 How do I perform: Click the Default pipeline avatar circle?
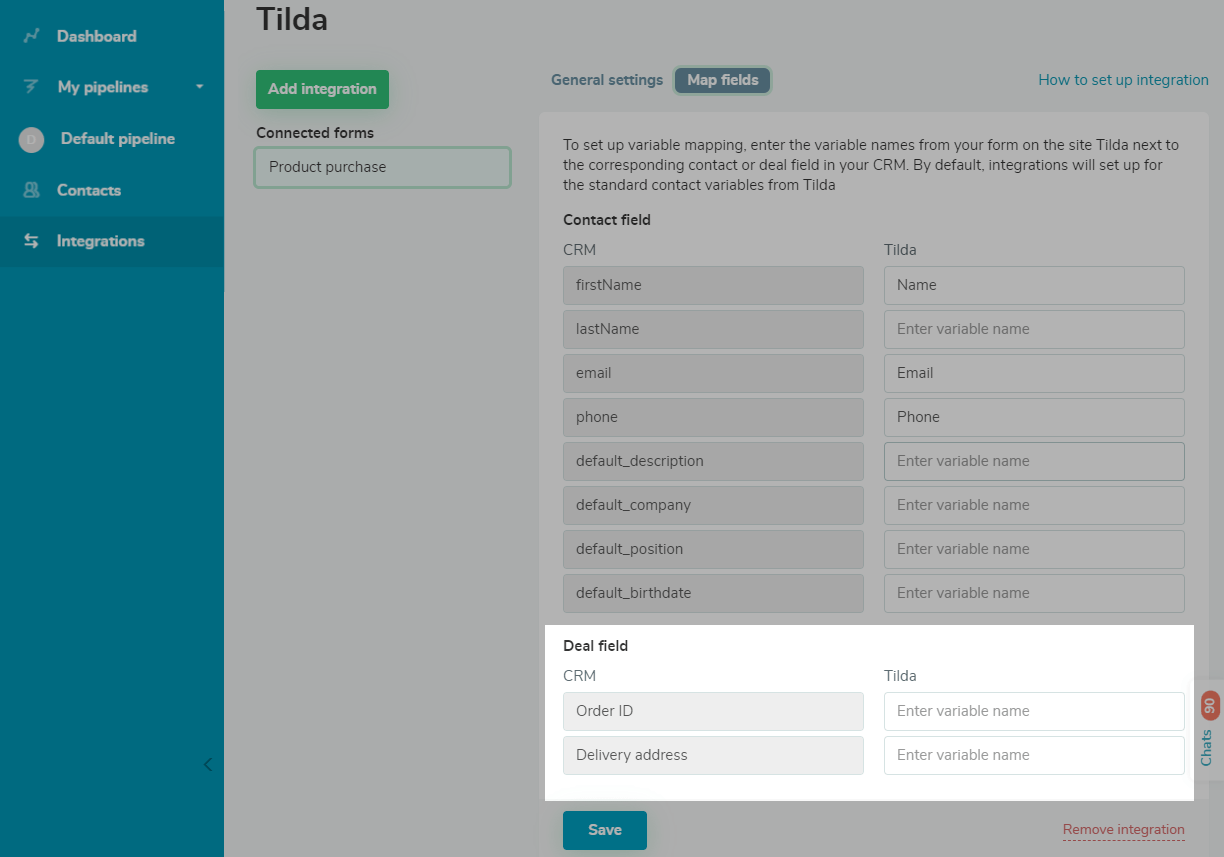31,140
